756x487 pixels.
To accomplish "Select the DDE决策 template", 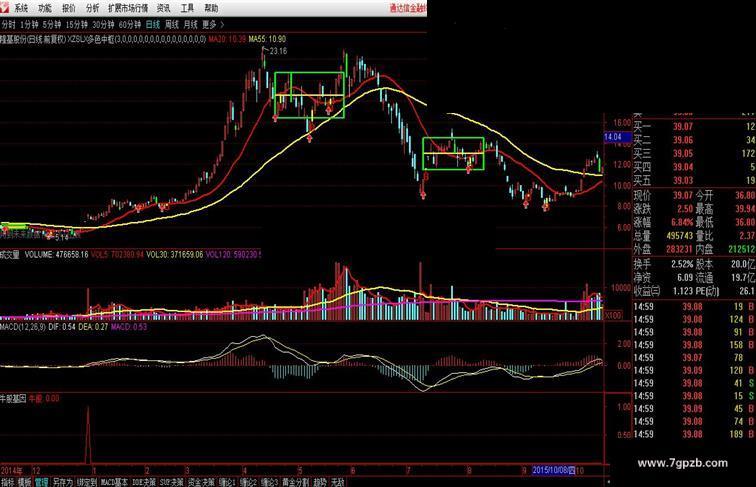I will click(x=144, y=482).
